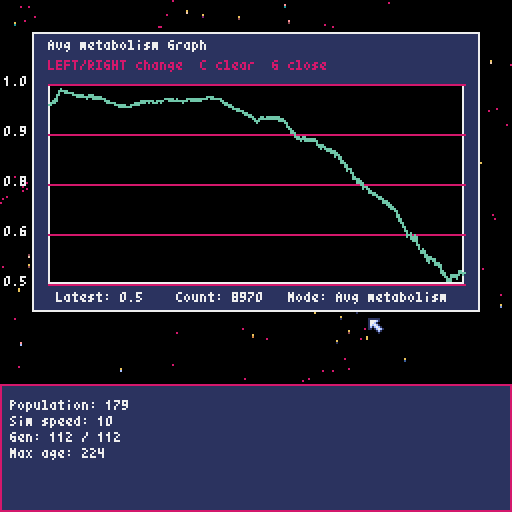Click the Max age: 224 status line
This screenshot has width=512, height=512.
pos(57,453)
